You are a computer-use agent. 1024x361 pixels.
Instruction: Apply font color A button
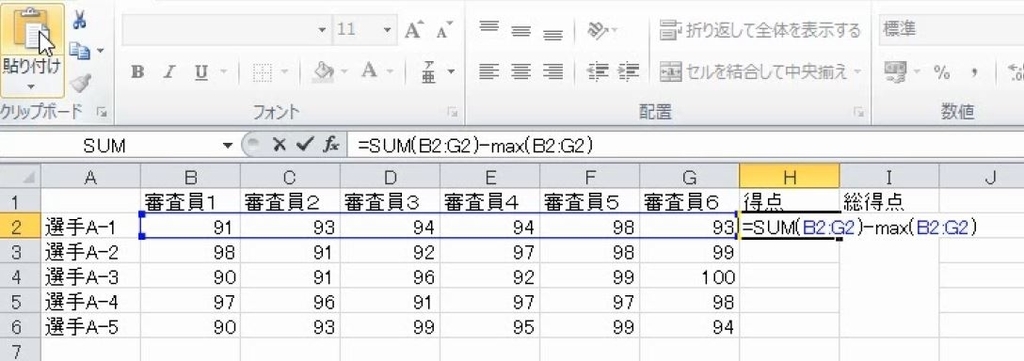[x=369, y=71]
